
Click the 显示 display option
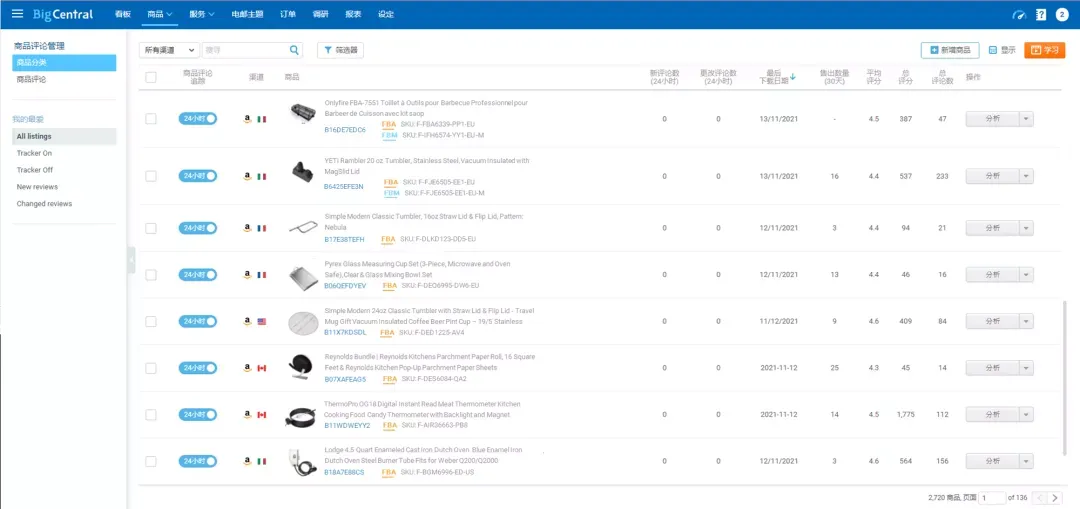tap(1002, 50)
